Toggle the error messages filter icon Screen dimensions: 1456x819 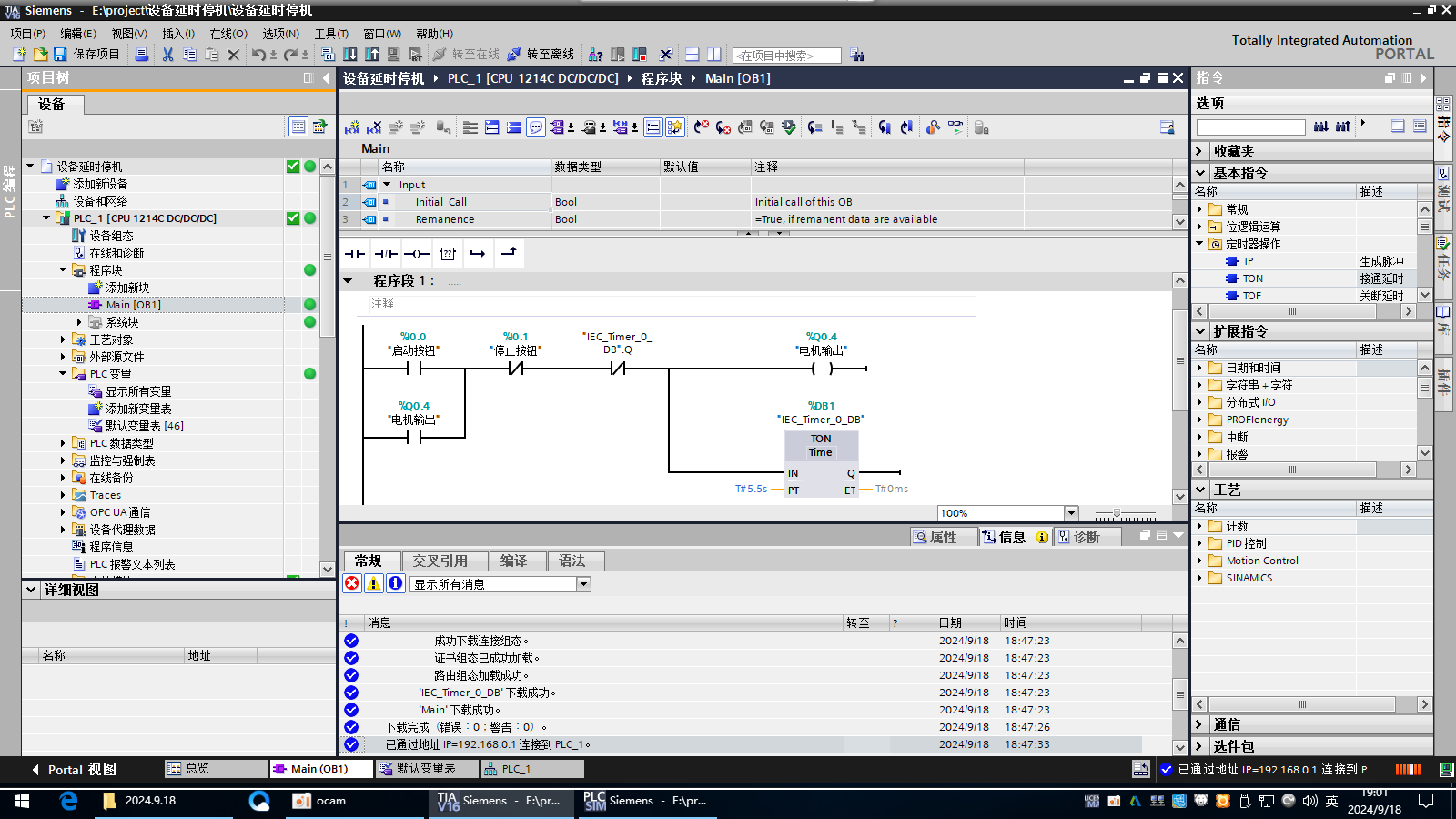coord(352,583)
